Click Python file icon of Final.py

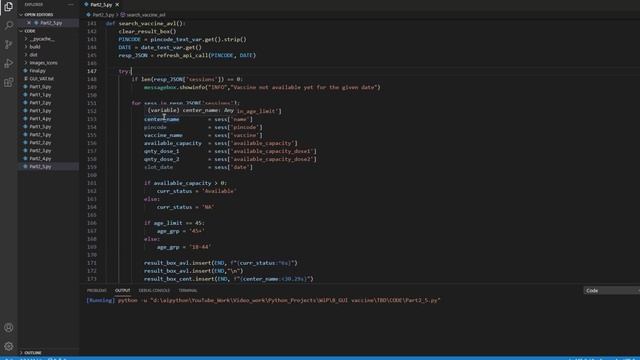25,71
